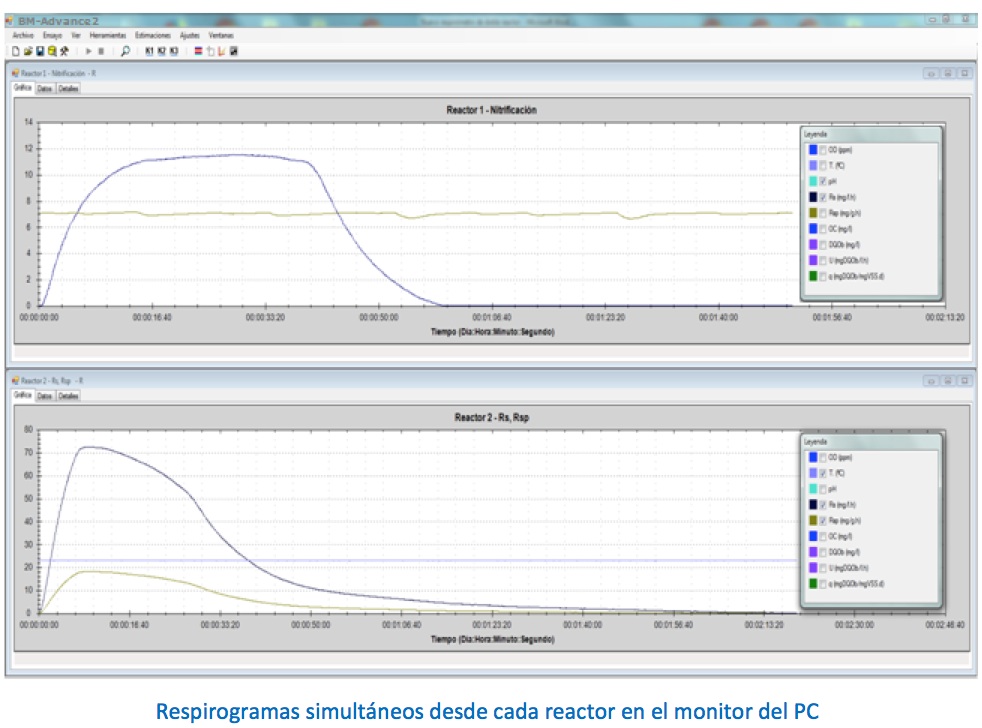Enable OD (ppm) checkbox in Reactor 1 legend
This screenshot has height=728, width=982.
824,150
